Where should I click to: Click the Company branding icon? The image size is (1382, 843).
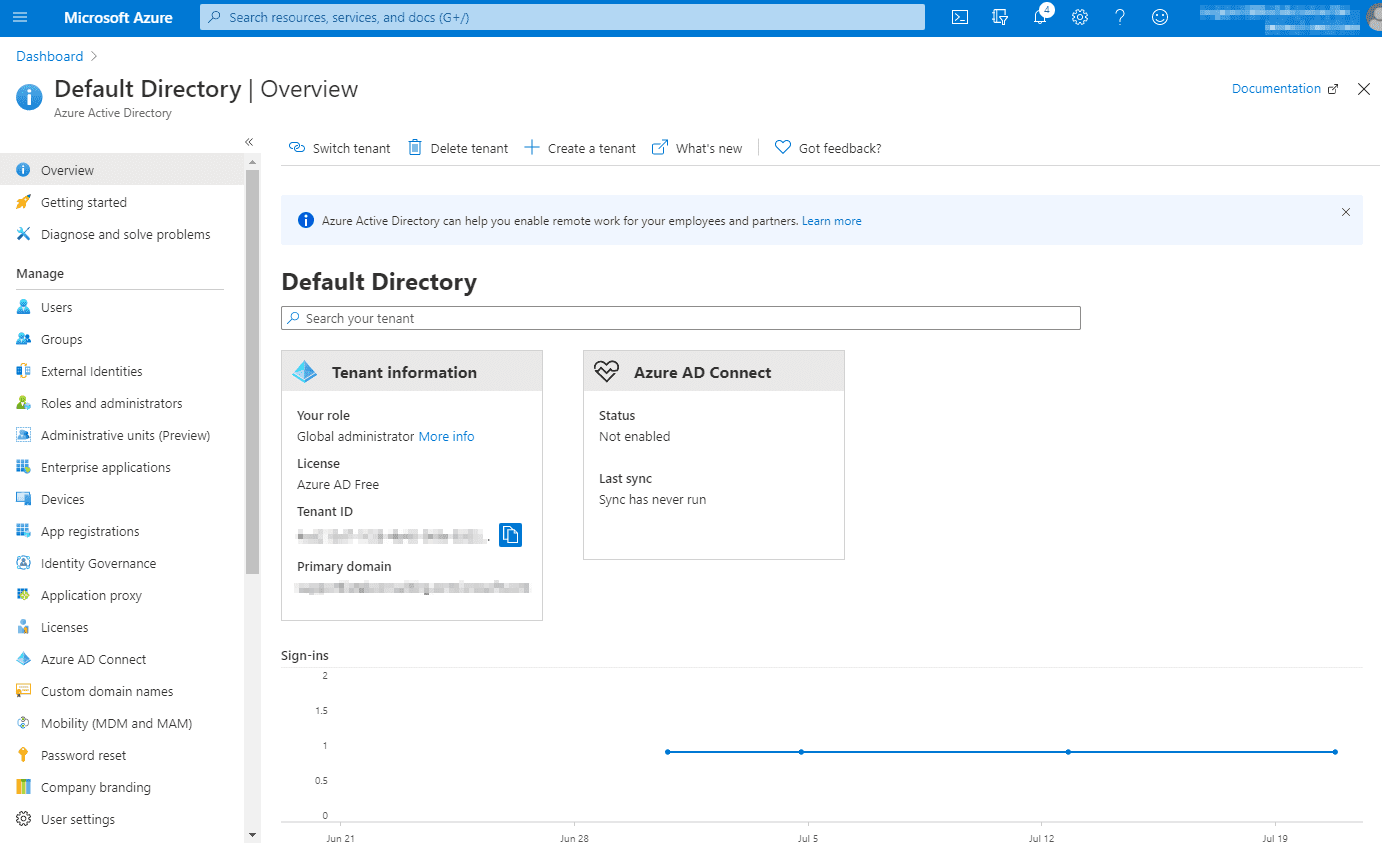(23, 787)
